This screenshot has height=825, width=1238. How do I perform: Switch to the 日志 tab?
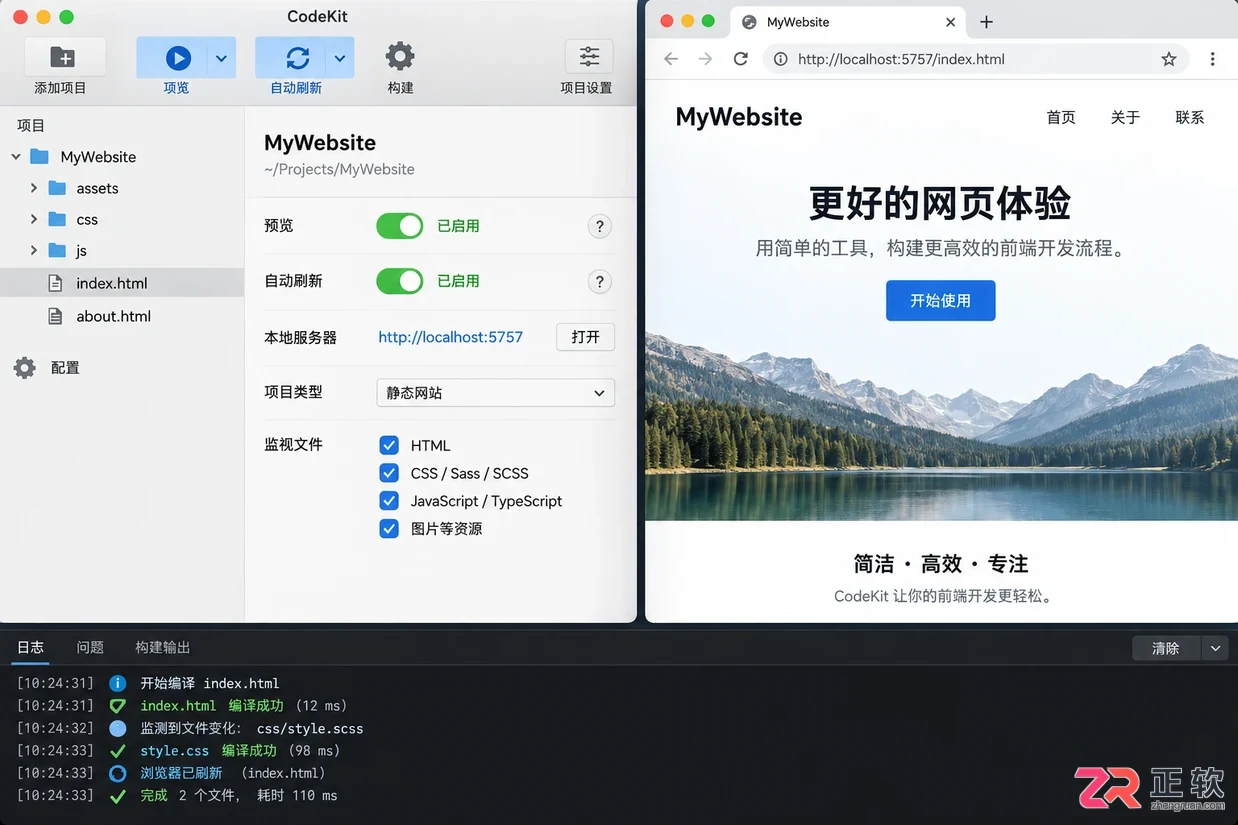31,647
